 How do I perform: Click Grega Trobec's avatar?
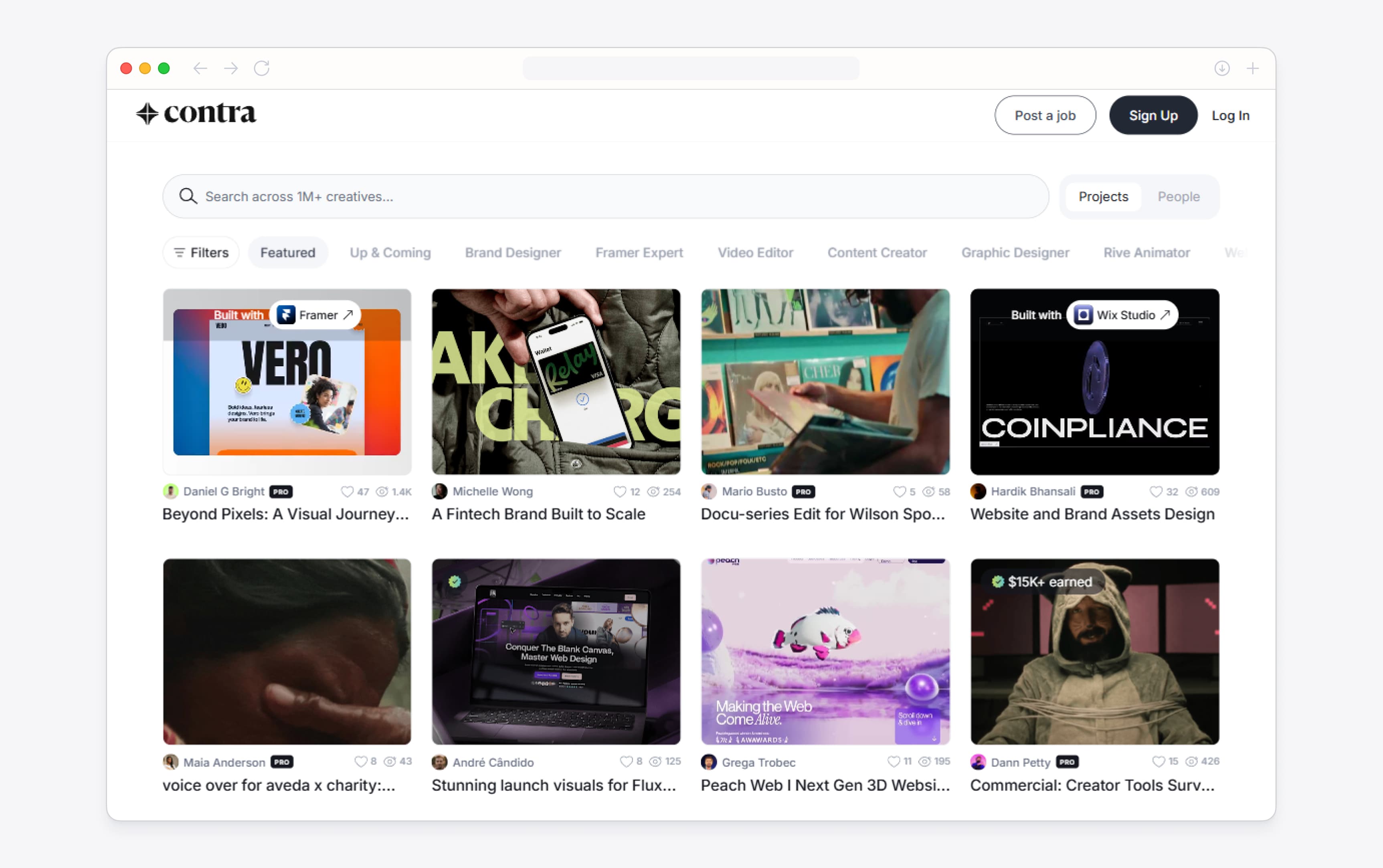click(x=709, y=762)
